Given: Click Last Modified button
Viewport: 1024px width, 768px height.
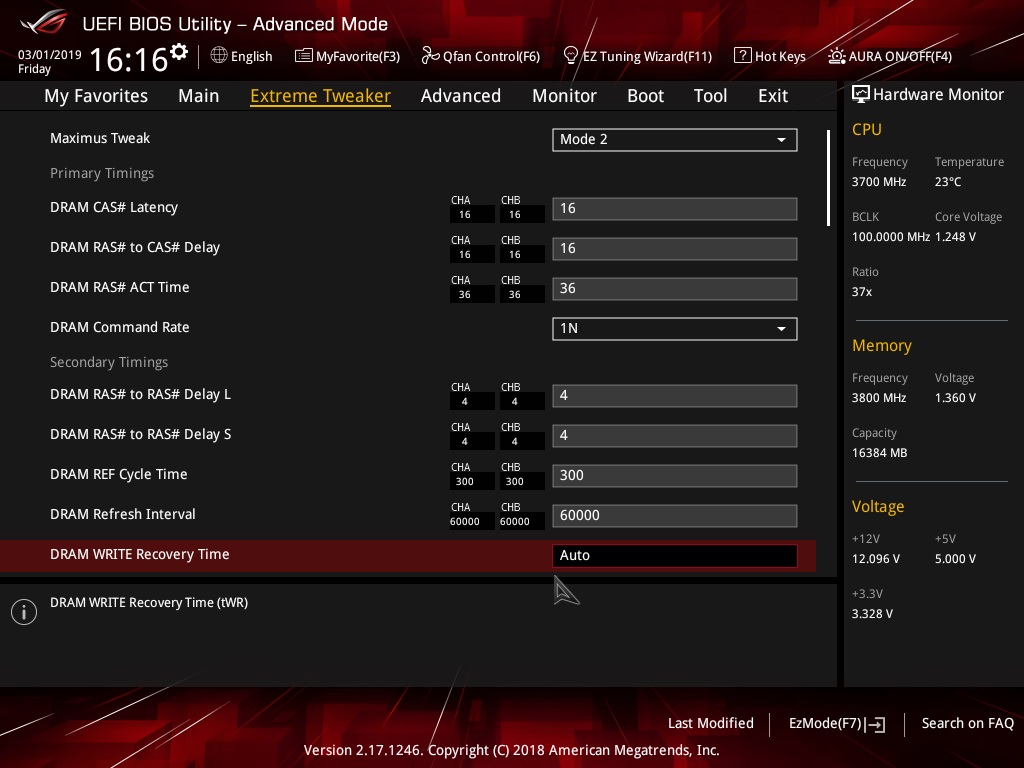Looking at the screenshot, I should click(711, 724).
